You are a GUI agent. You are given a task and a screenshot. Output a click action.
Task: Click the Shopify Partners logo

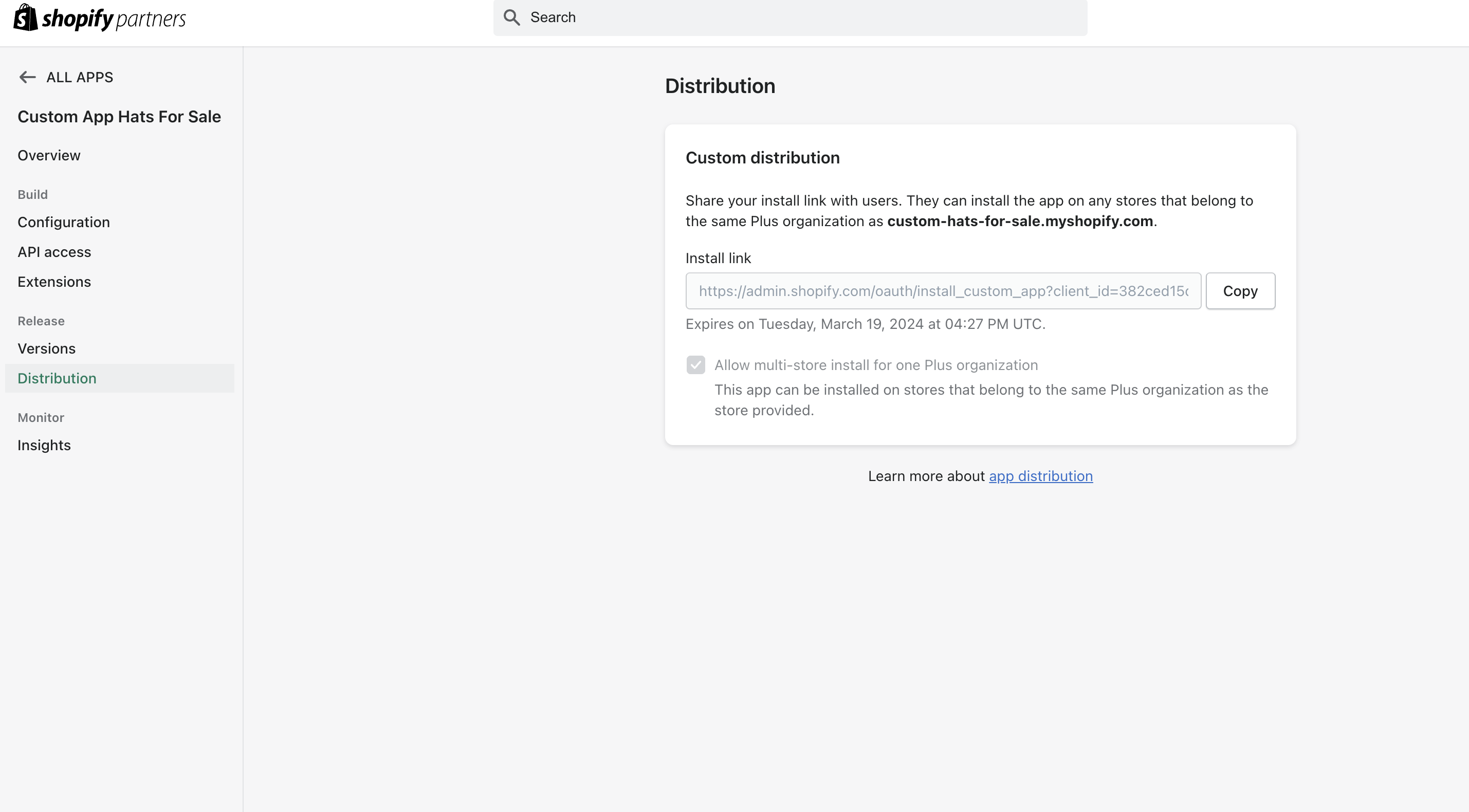(99, 17)
